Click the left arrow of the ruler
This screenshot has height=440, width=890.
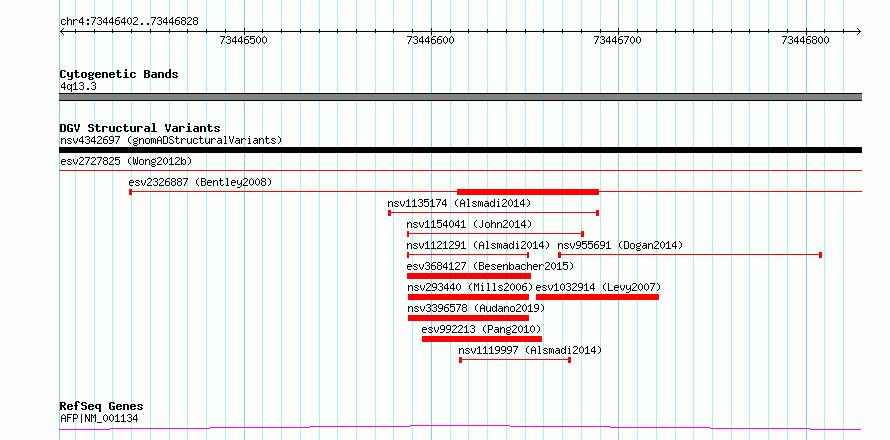62,31
